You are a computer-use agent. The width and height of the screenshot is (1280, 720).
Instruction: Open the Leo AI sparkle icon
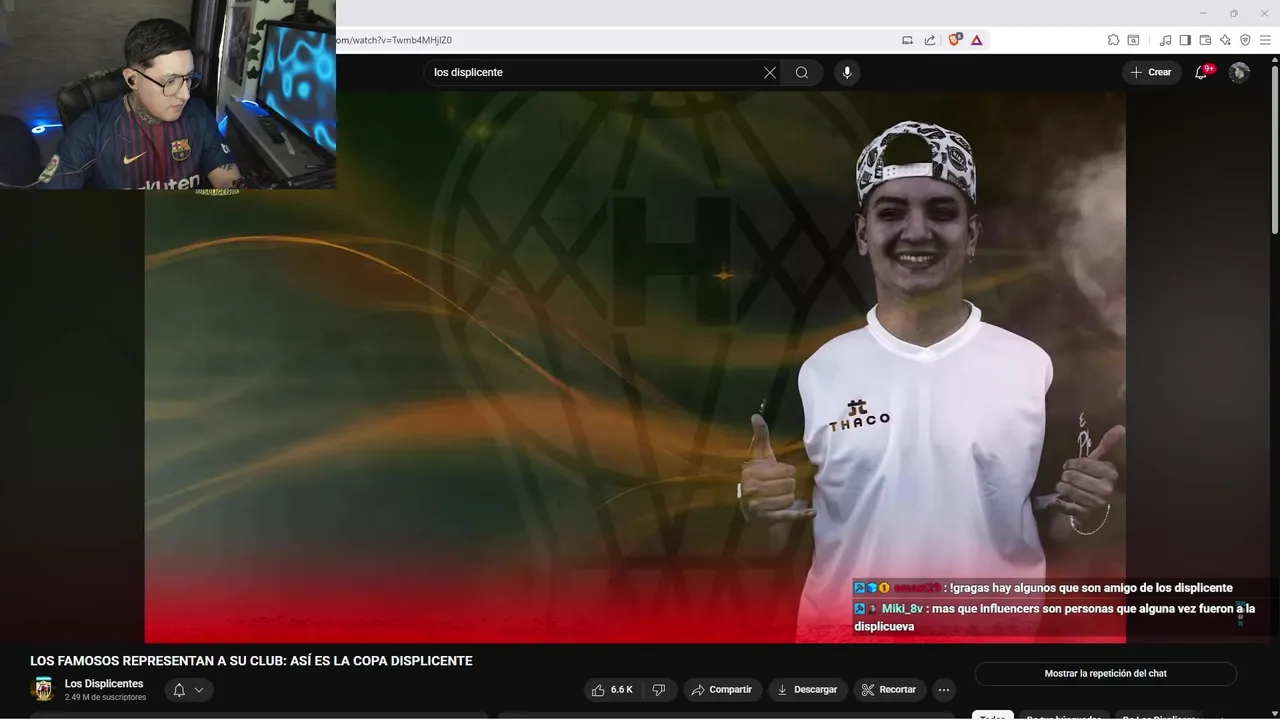(1225, 40)
